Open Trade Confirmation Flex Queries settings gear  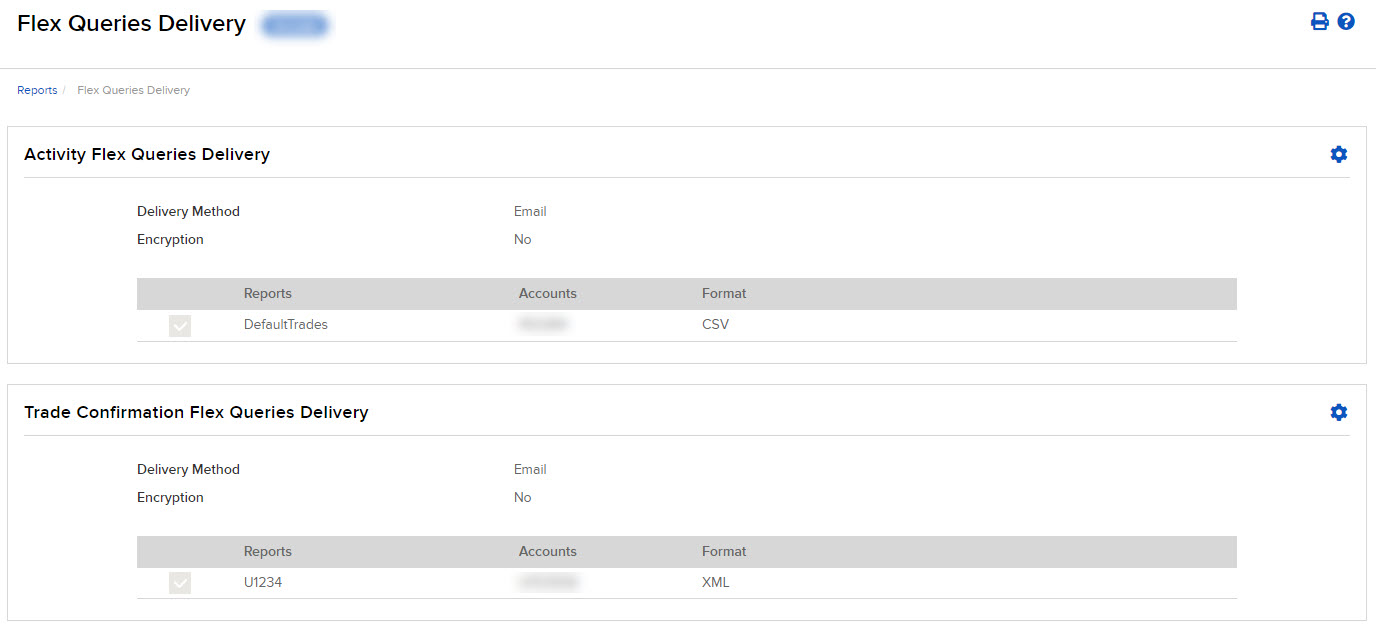coord(1339,412)
